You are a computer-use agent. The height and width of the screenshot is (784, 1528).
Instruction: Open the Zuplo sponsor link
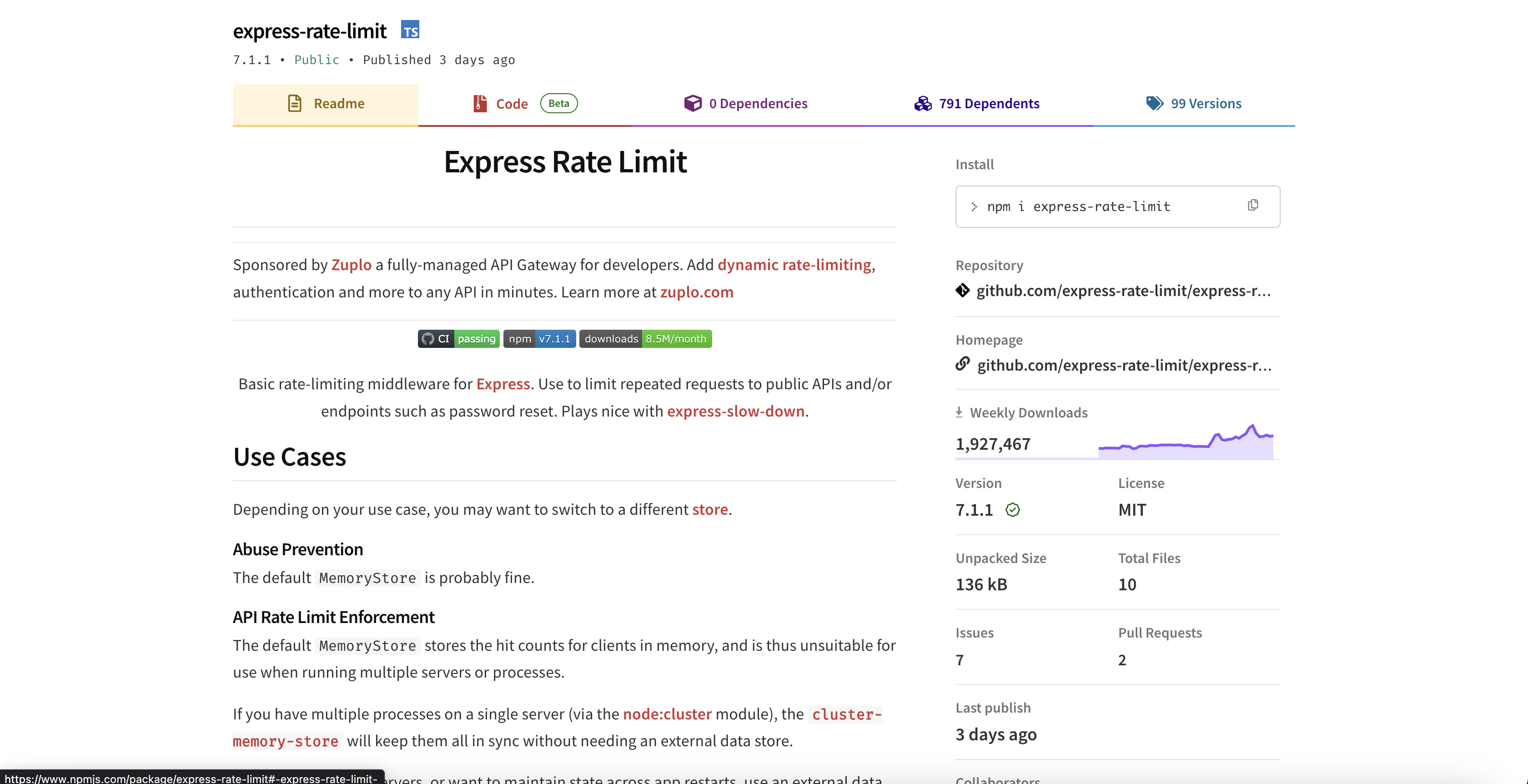coord(351,265)
